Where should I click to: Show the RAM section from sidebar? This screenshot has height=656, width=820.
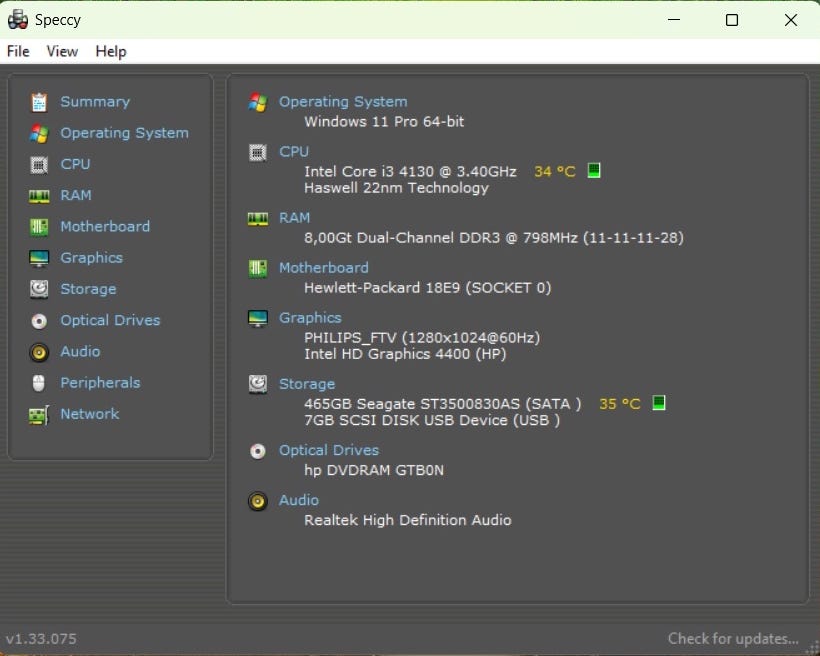coord(76,195)
